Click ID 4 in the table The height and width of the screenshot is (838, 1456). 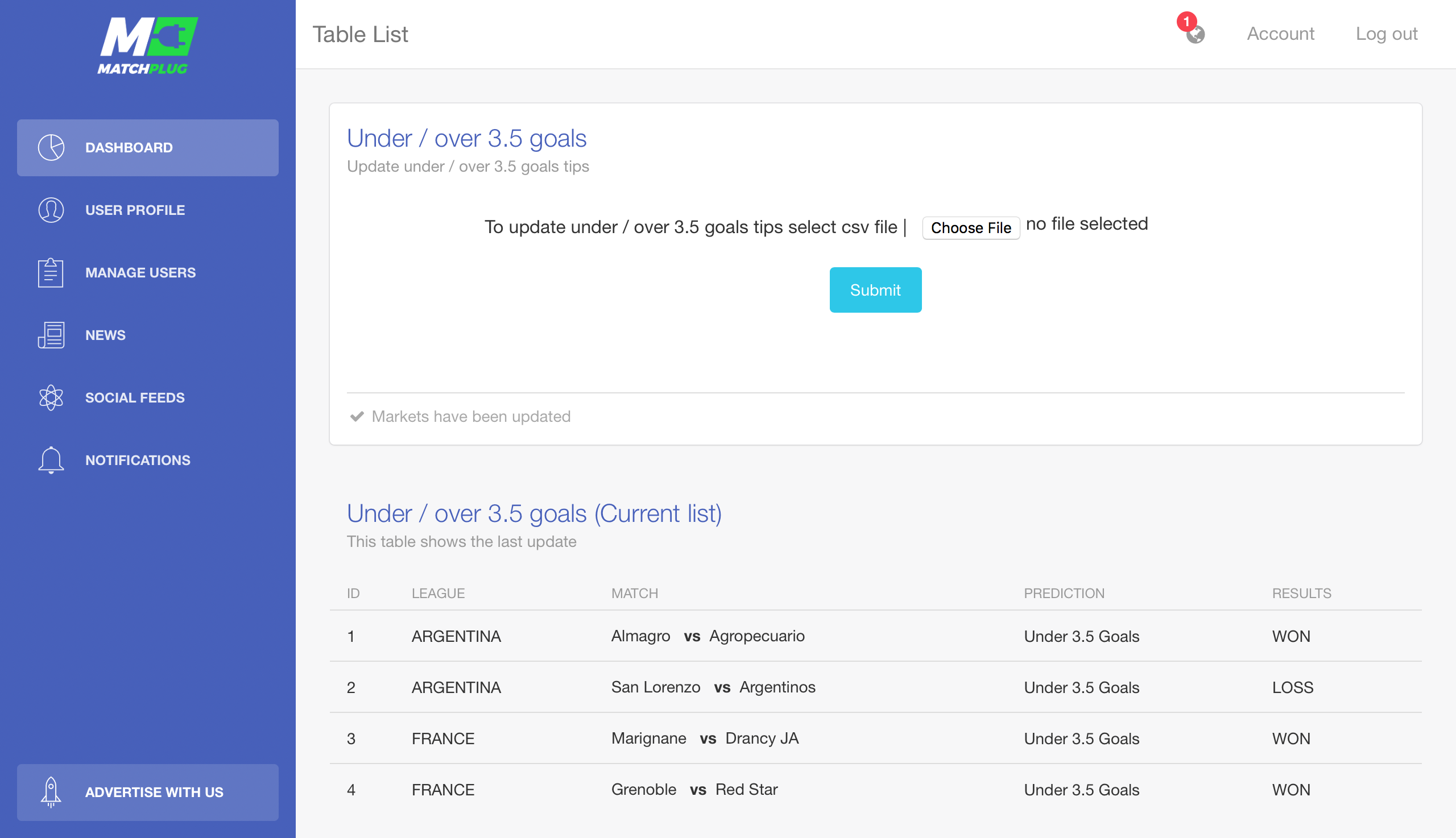point(351,790)
